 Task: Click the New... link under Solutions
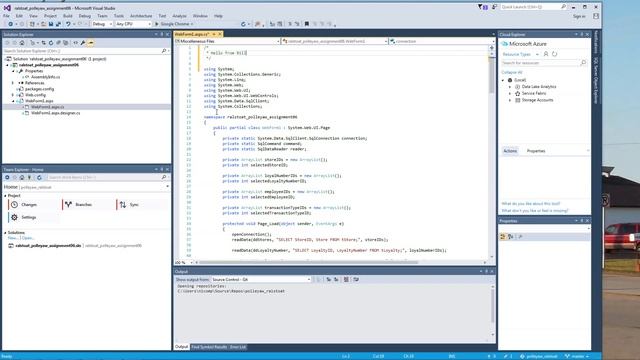tap(12, 238)
